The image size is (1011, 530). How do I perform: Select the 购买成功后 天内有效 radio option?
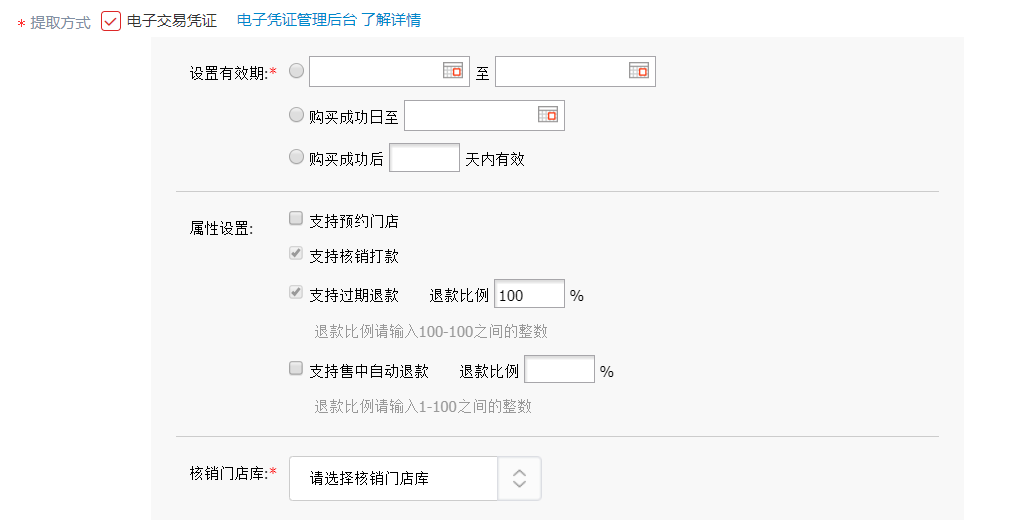pyautogui.click(x=296, y=157)
